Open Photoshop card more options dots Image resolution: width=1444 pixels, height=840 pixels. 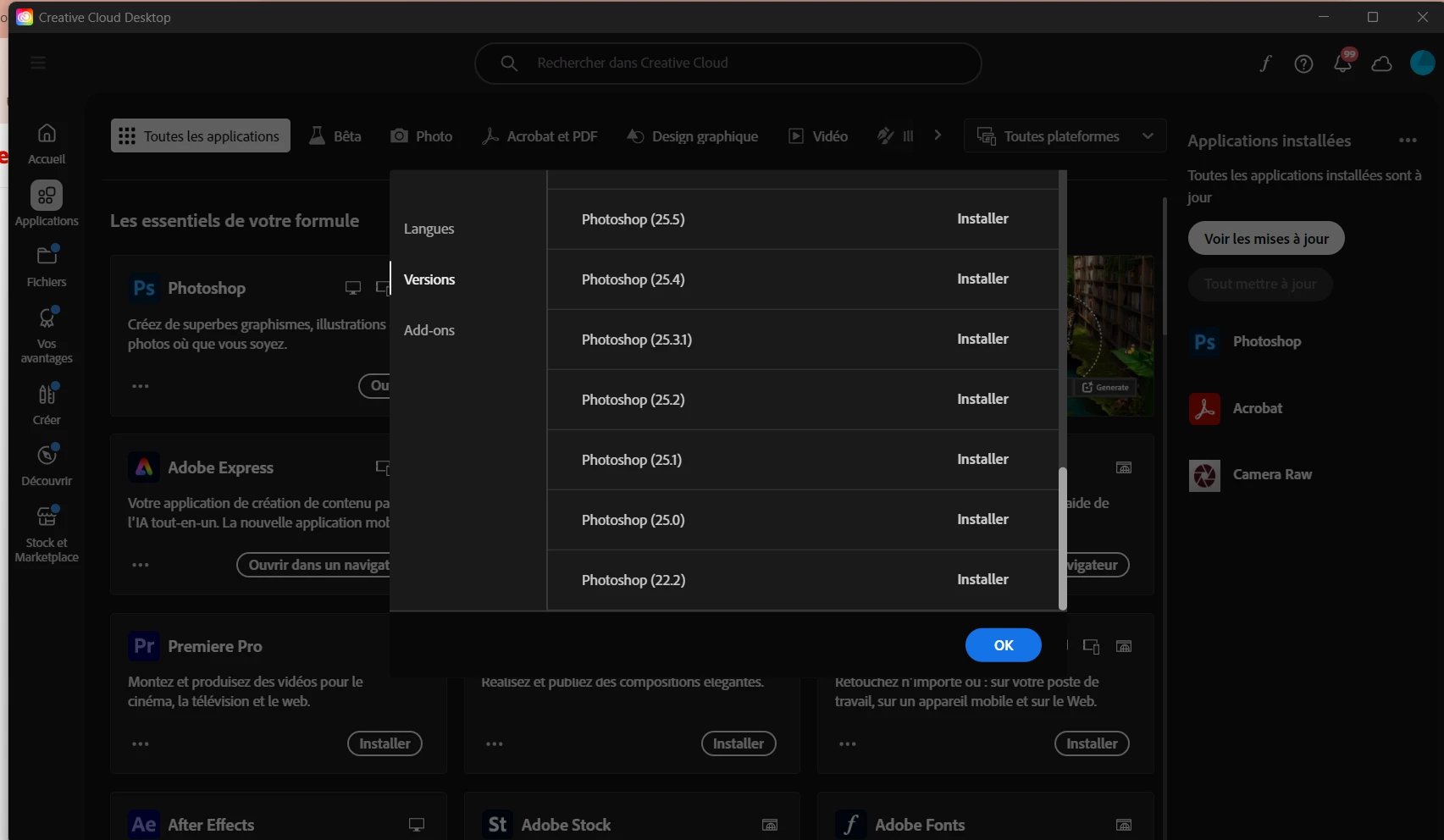141,386
